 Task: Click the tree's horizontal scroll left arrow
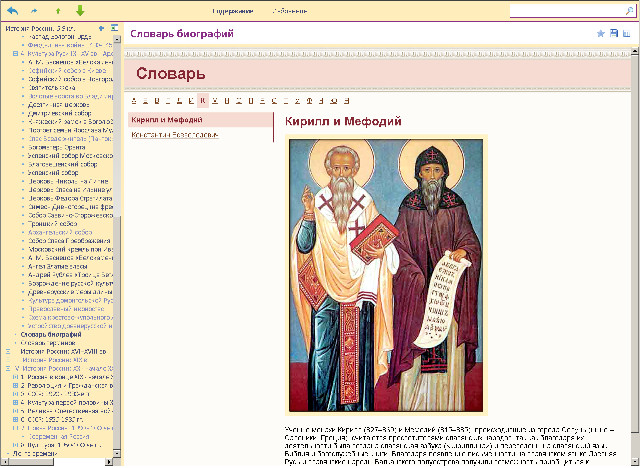(x=4, y=461)
